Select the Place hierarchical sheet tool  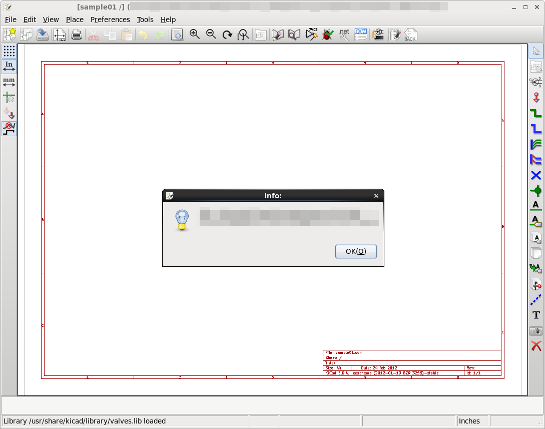[x=536, y=253]
